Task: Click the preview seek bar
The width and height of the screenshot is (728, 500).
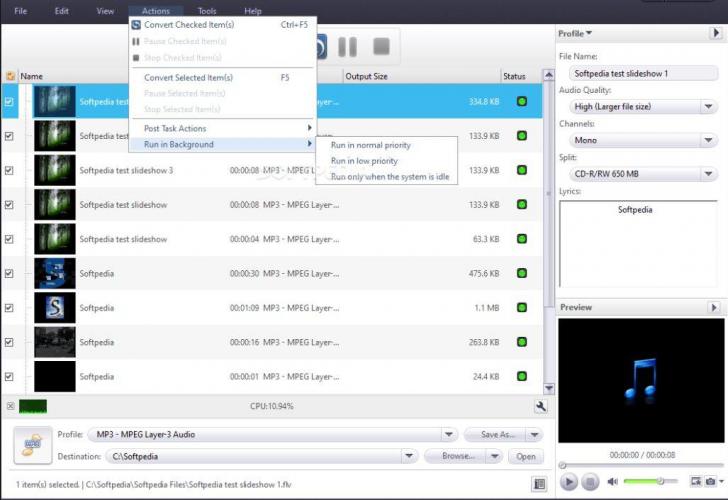Action: point(642,465)
